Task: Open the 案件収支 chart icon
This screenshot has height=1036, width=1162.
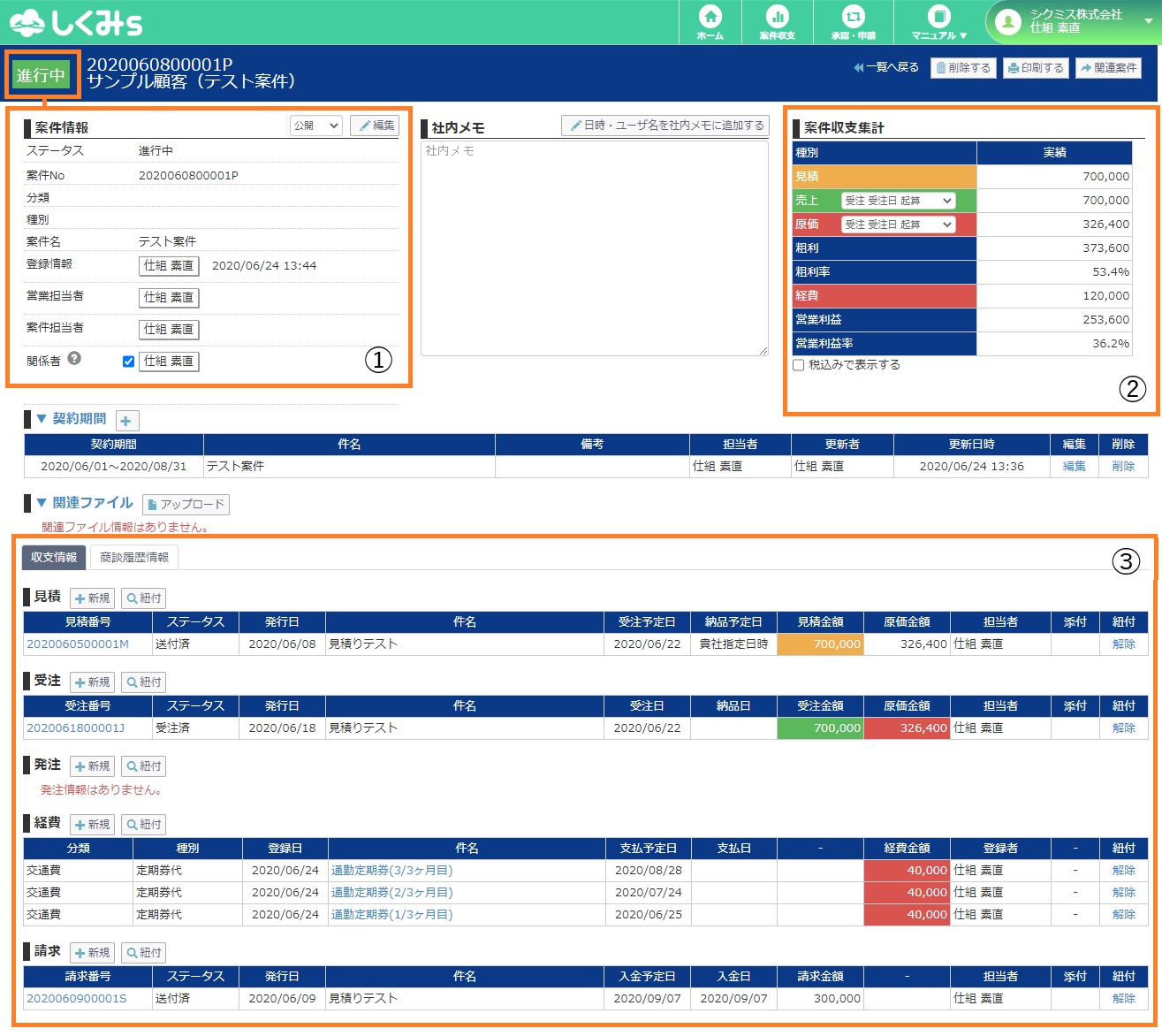Action: pyautogui.click(x=778, y=22)
